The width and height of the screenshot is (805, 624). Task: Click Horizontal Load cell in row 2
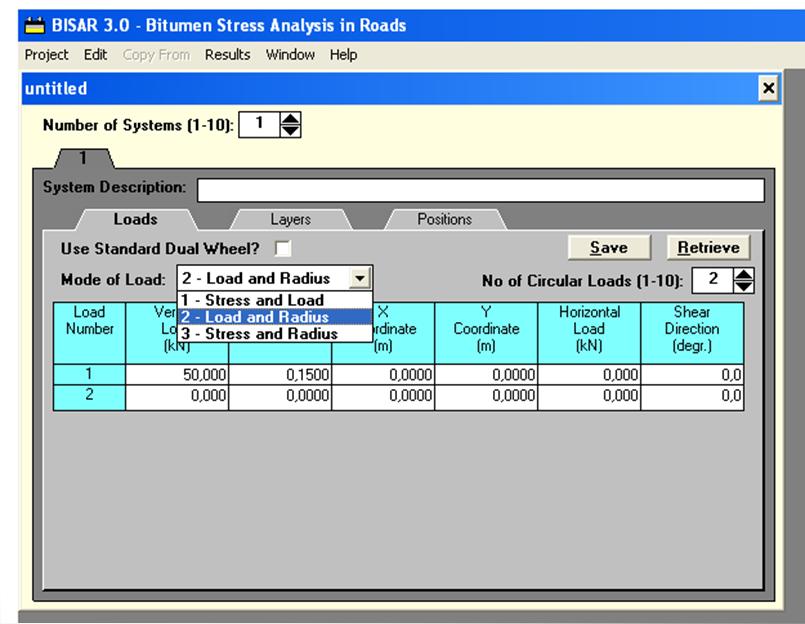[x=589, y=398]
